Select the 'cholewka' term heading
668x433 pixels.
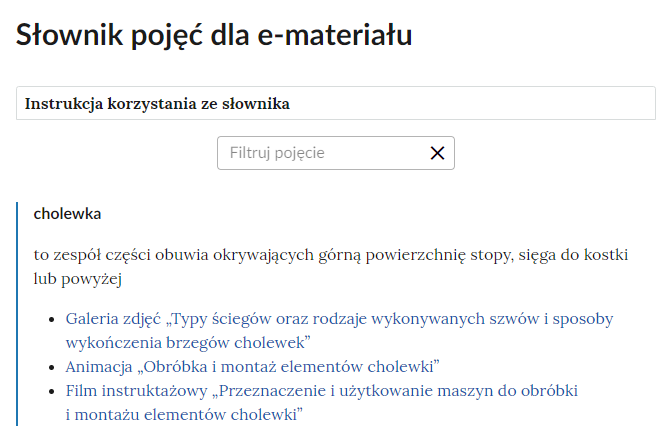(67, 214)
